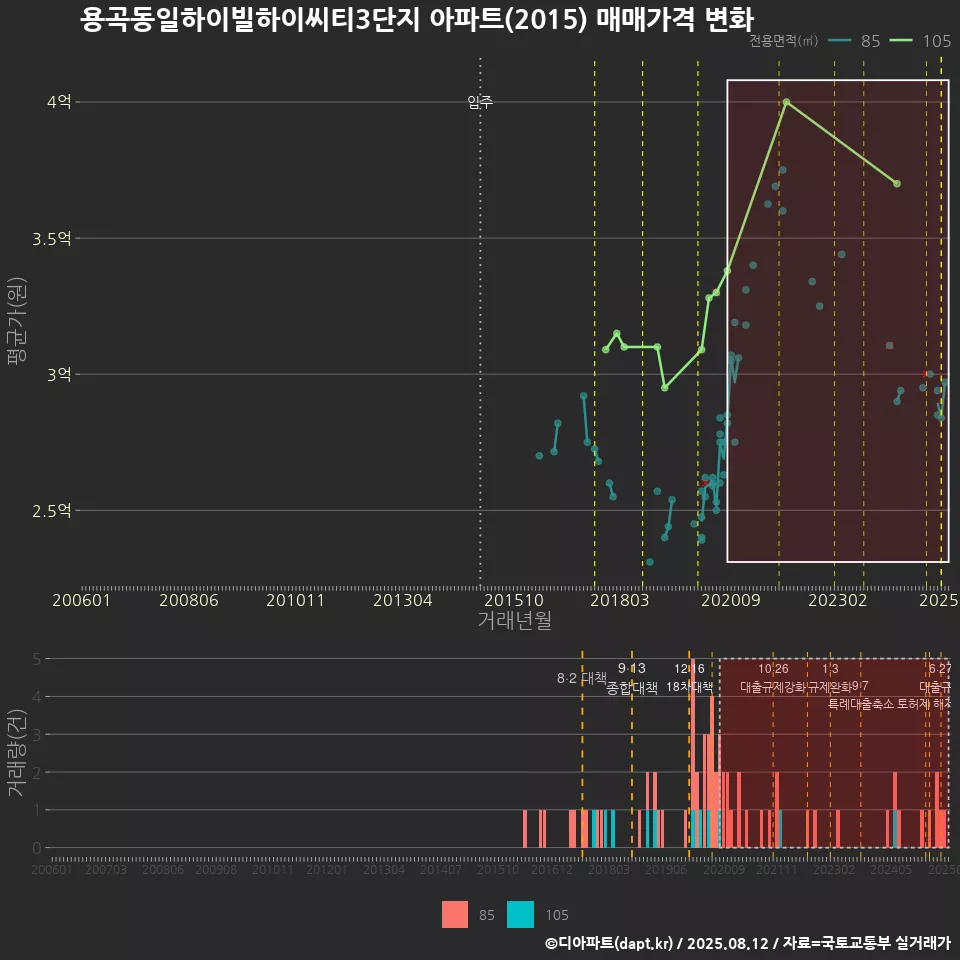Click the 입주 marker label
Screen dimensions: 960x960
coord(480,102)
